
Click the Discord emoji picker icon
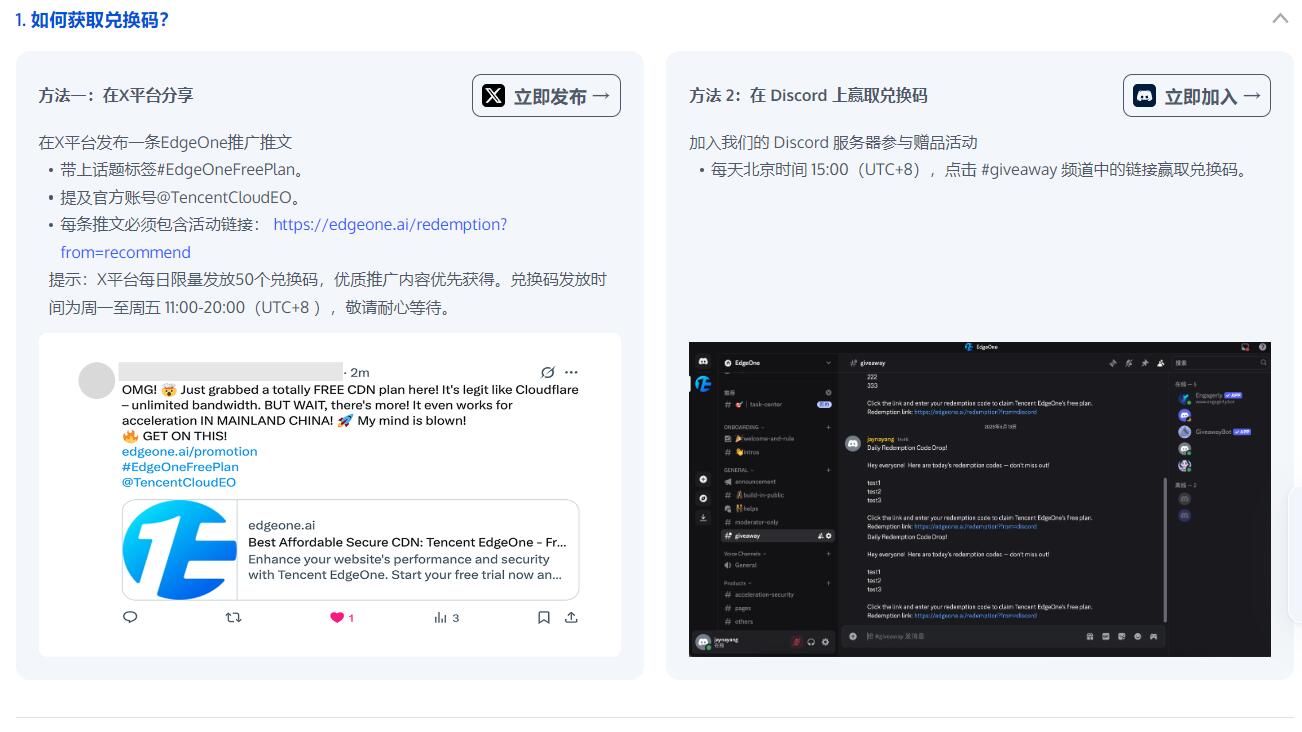click(1138, 636)
